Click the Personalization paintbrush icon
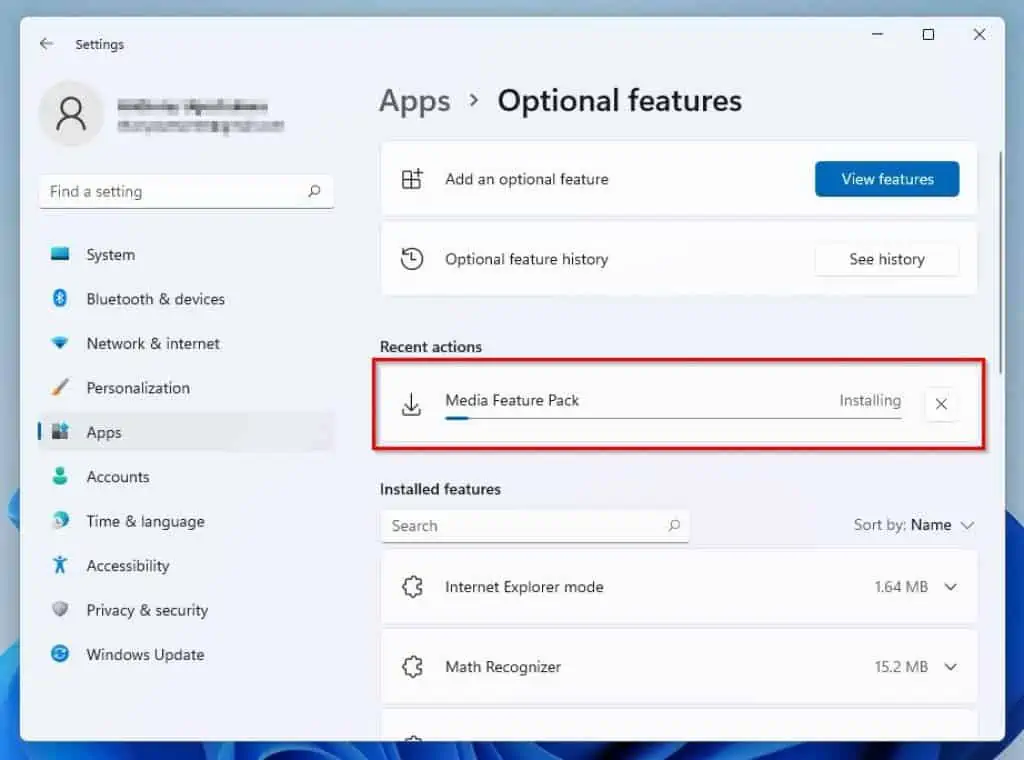Viewport: 1024px width, 760px height. pyautogui.click(x=60, y=387)
